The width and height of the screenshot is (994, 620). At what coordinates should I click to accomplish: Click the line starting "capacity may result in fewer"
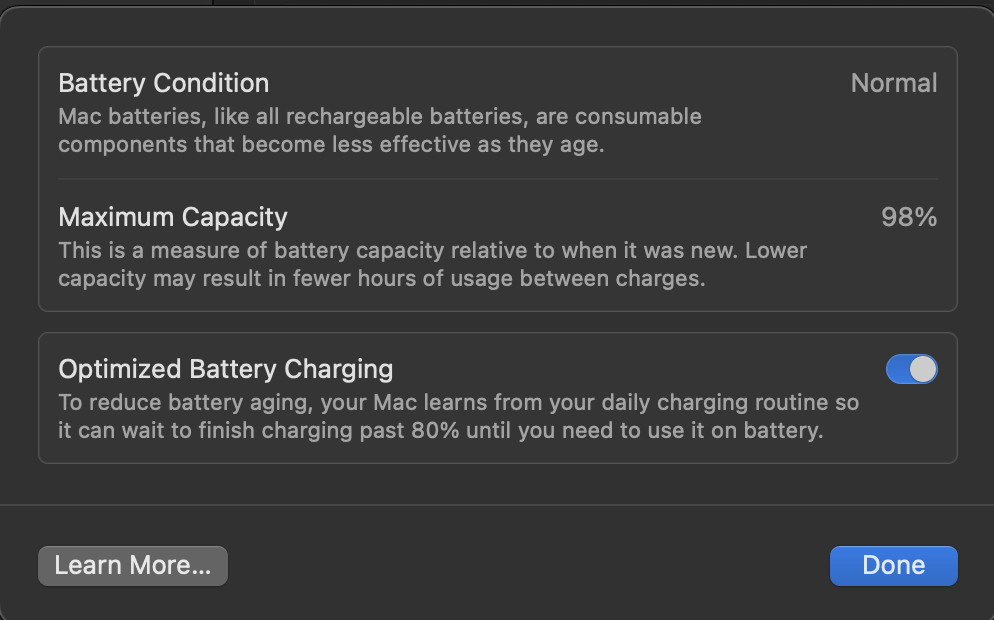tap(381, 278)
